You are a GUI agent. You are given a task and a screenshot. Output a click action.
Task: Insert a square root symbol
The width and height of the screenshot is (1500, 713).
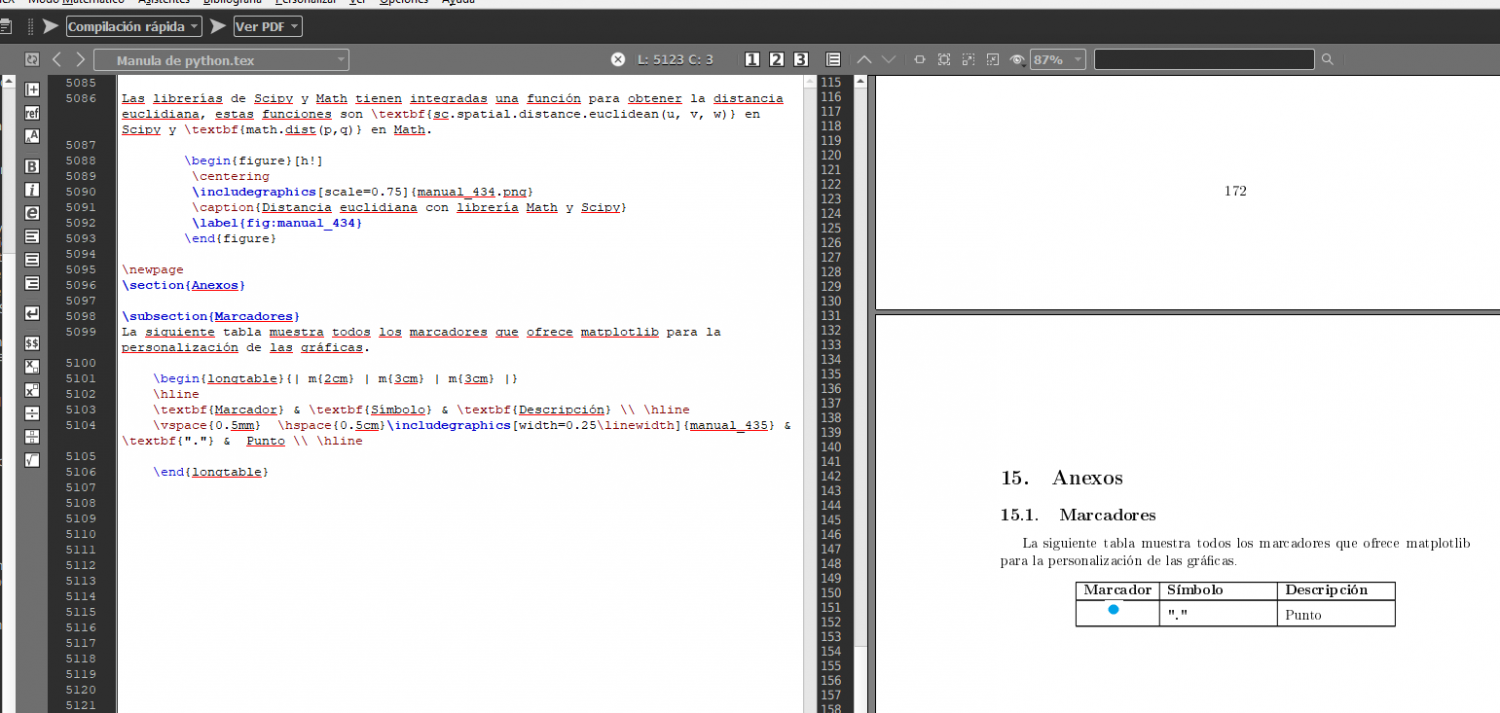click(x=31, y=456)
